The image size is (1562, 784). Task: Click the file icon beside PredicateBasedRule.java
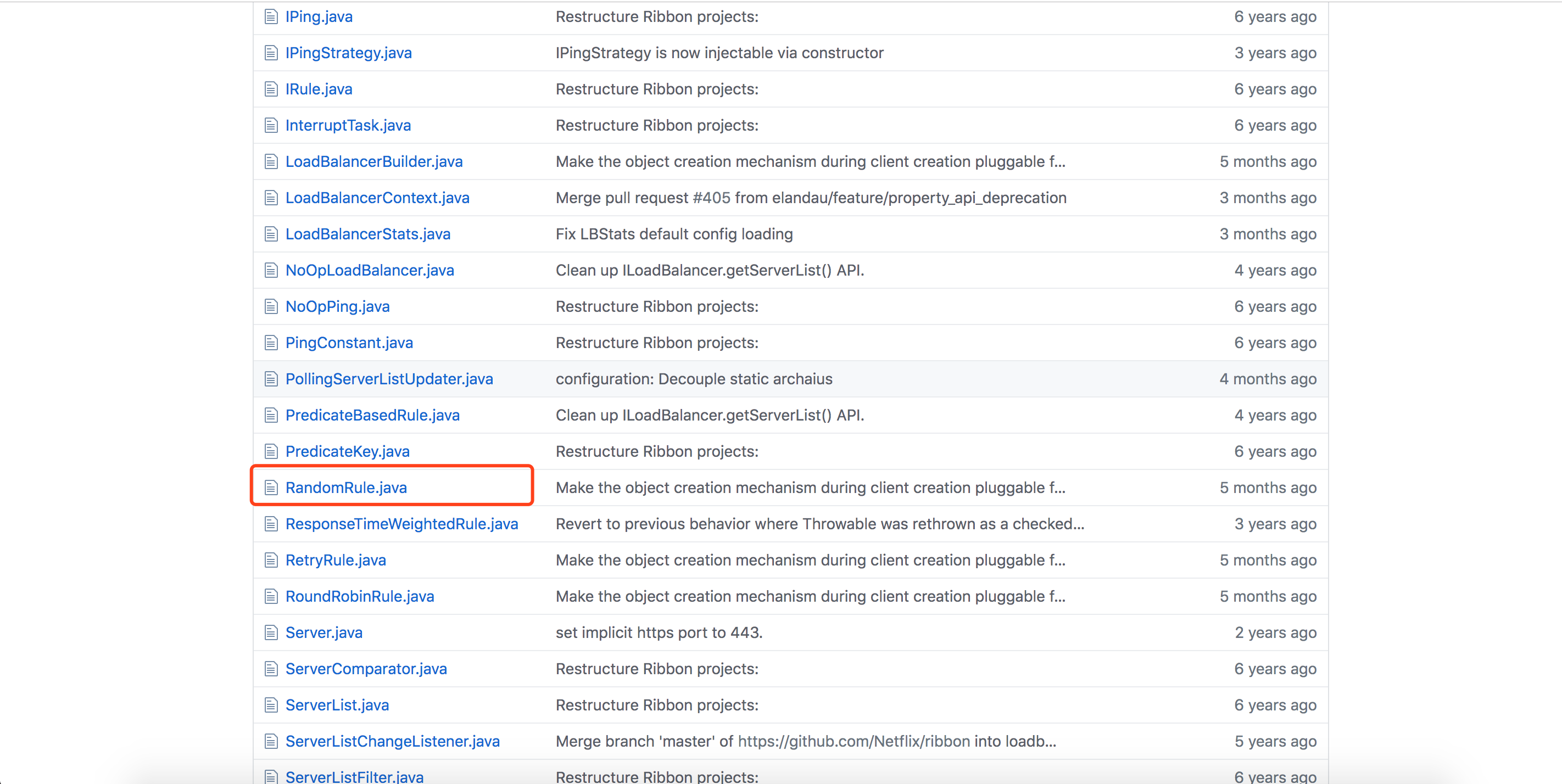pos(270,416)
